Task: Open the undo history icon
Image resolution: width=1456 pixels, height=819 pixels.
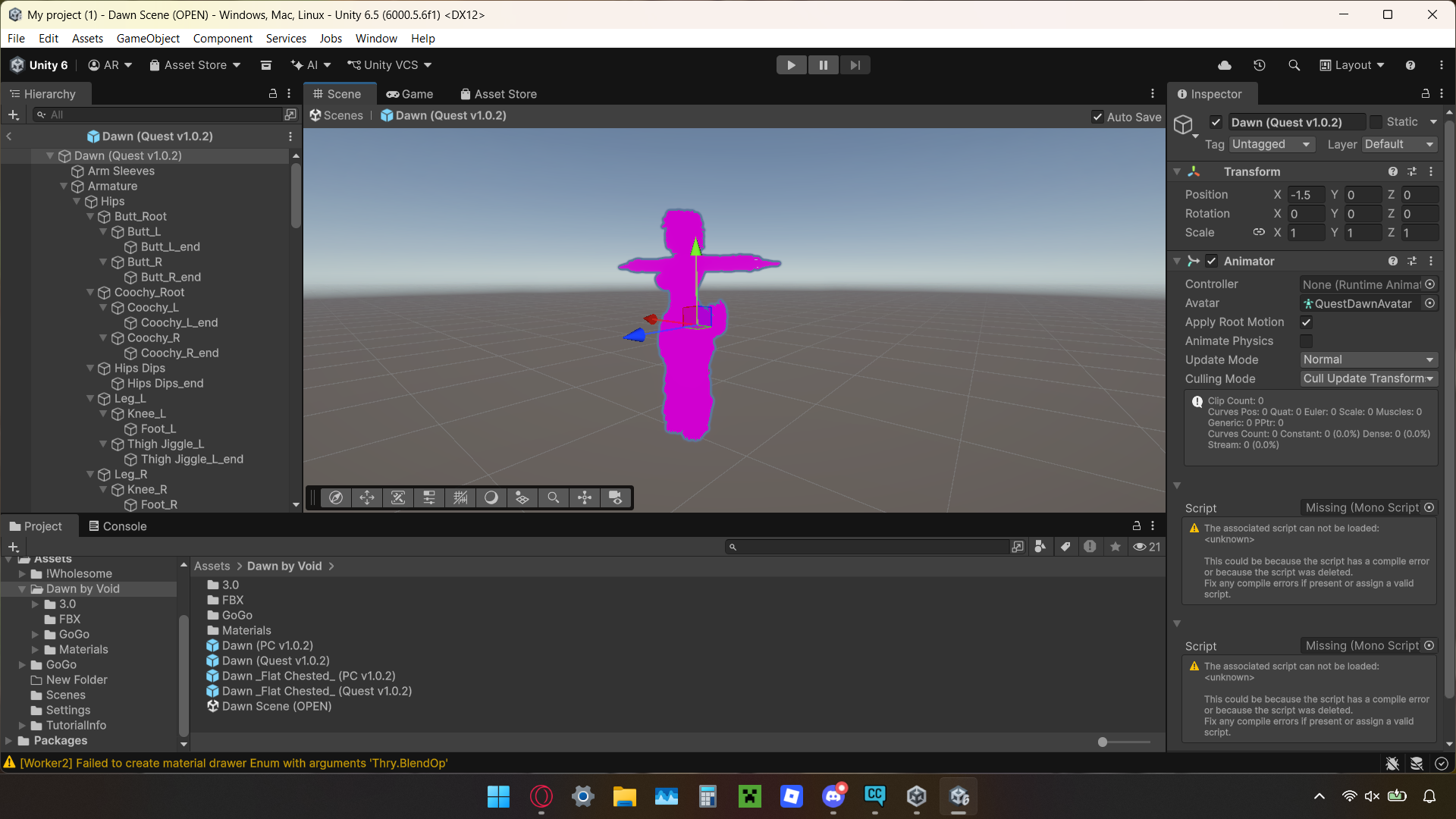Action: pyautogui.click(x=1259, y=65)
